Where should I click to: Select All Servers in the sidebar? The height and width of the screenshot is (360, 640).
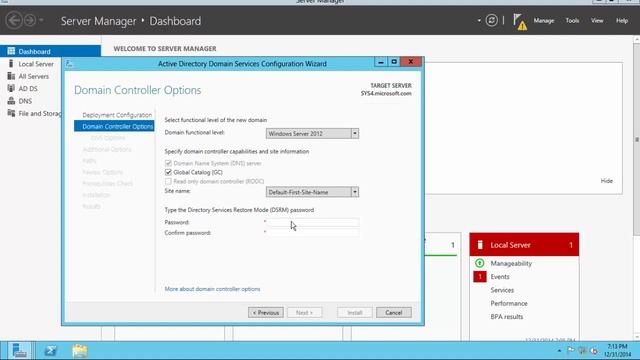click(x=33, y=76)
